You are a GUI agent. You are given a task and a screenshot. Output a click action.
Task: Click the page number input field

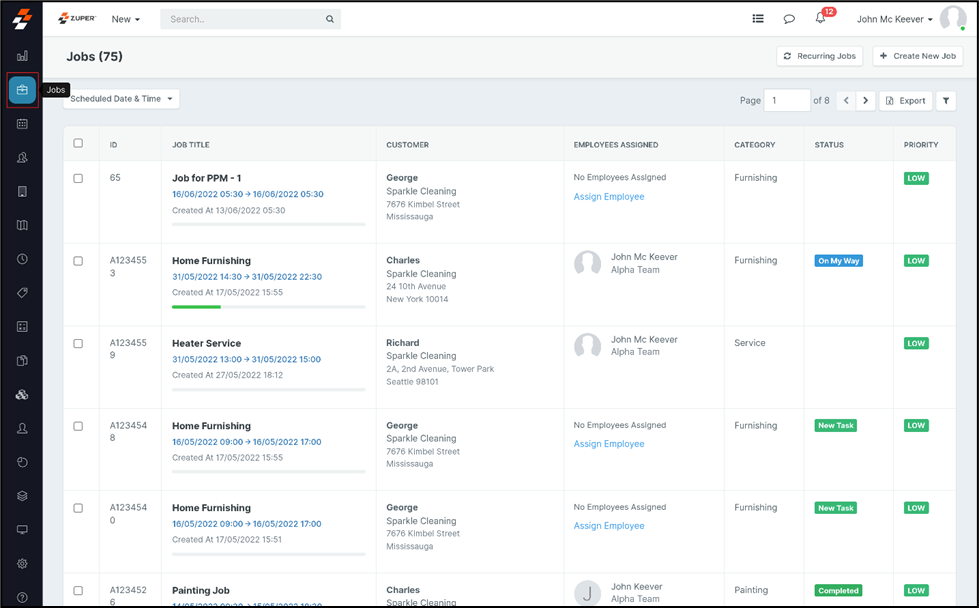click(x=786, y=101)
